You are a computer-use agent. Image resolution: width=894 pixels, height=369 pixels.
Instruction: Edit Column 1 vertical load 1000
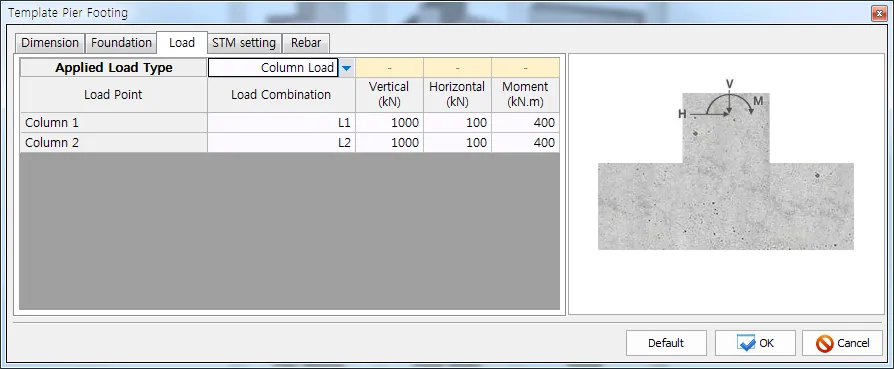pyautogui.click(x=389, y=123)
